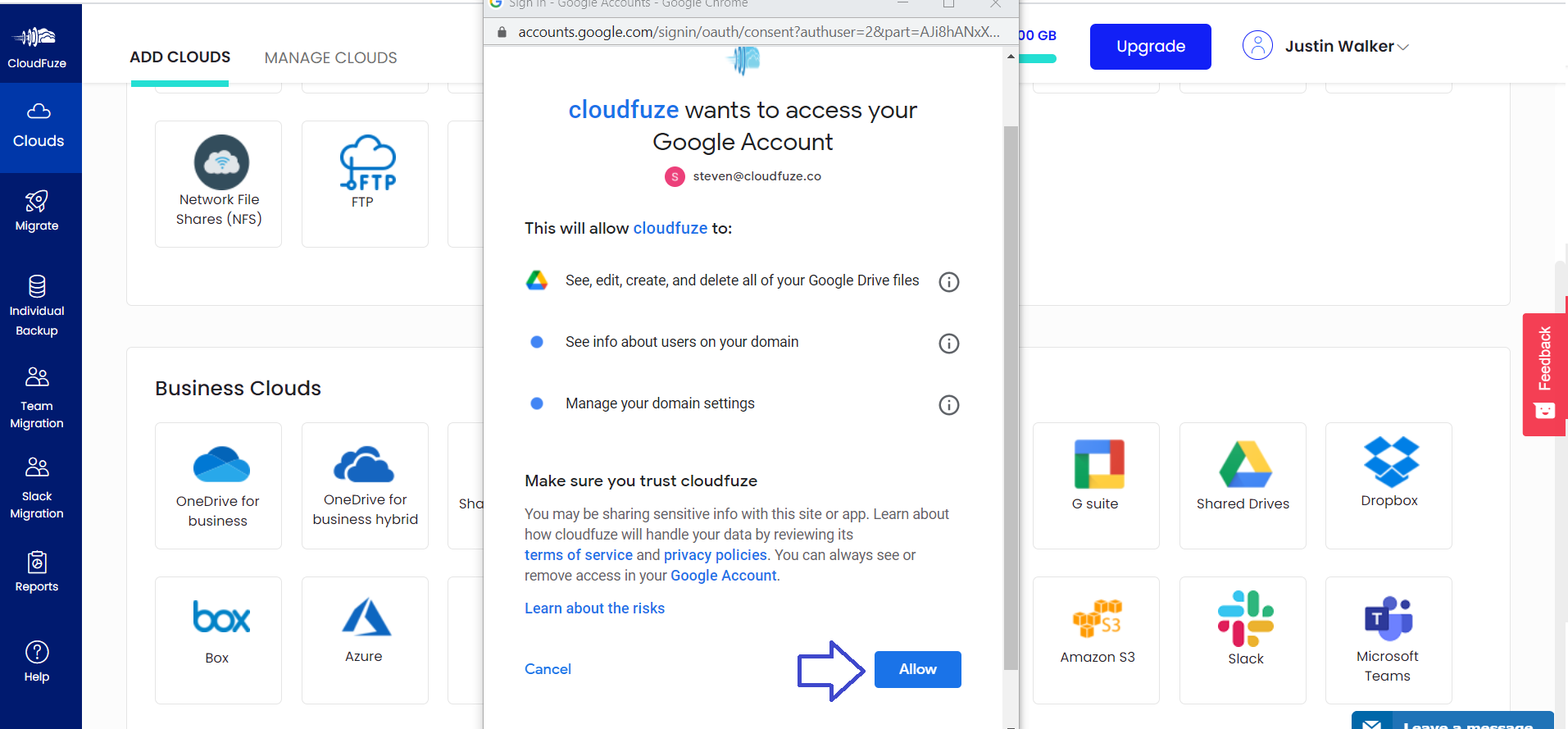Open Individual Backup in sidebar
This screenshot has width=1568, height=729.
pos(37,306)
